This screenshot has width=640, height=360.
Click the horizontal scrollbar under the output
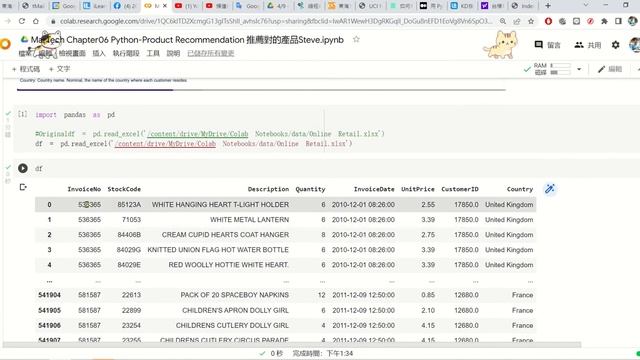[x=292, y=345]
